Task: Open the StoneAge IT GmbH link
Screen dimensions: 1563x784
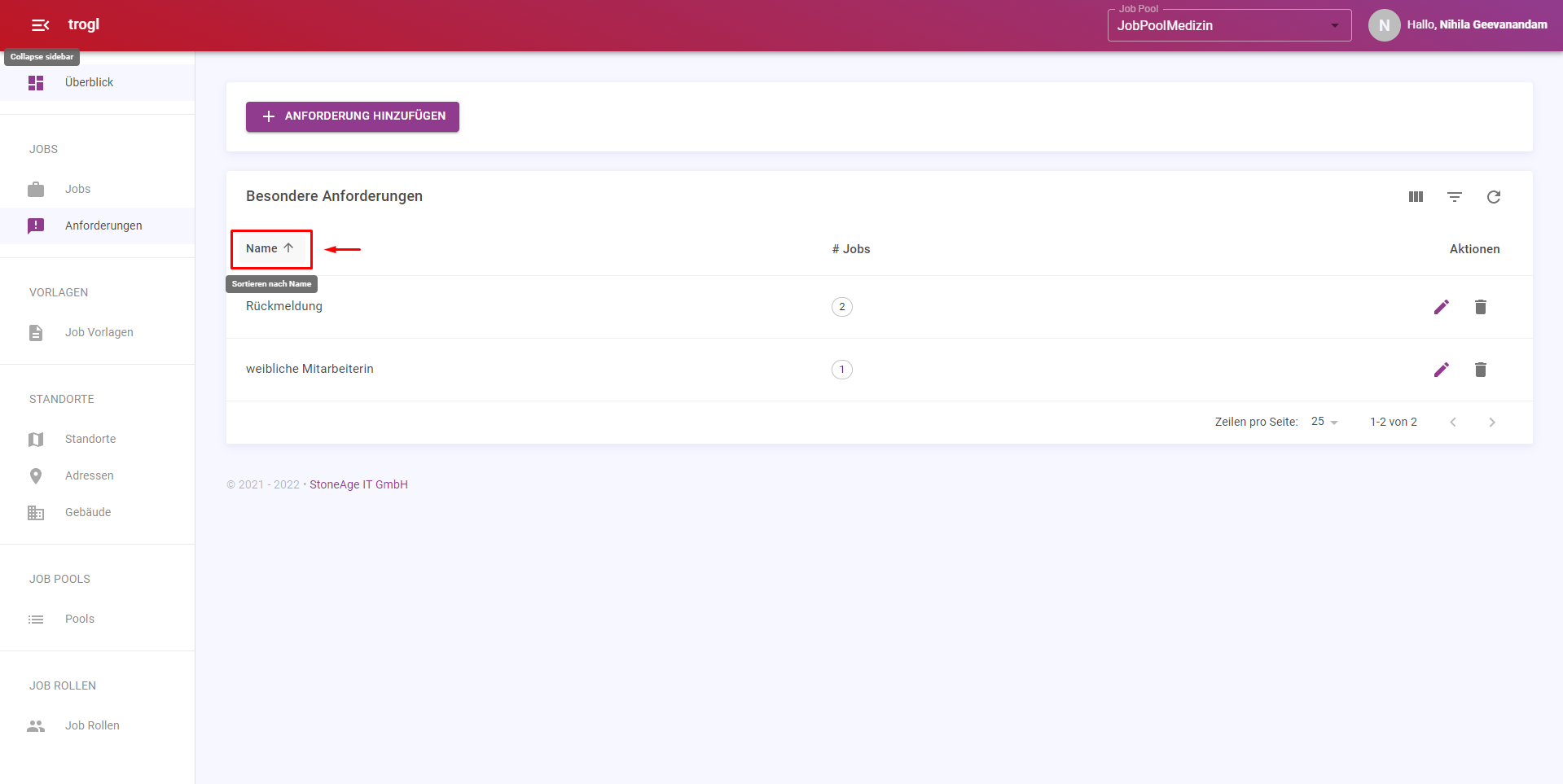Action: tap(358, 484)
